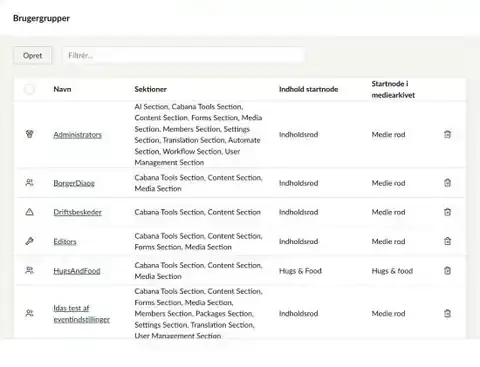480x367 pixels.
Task: Click the HugsAndFood sections list text
Action: [x=198, y=271]
